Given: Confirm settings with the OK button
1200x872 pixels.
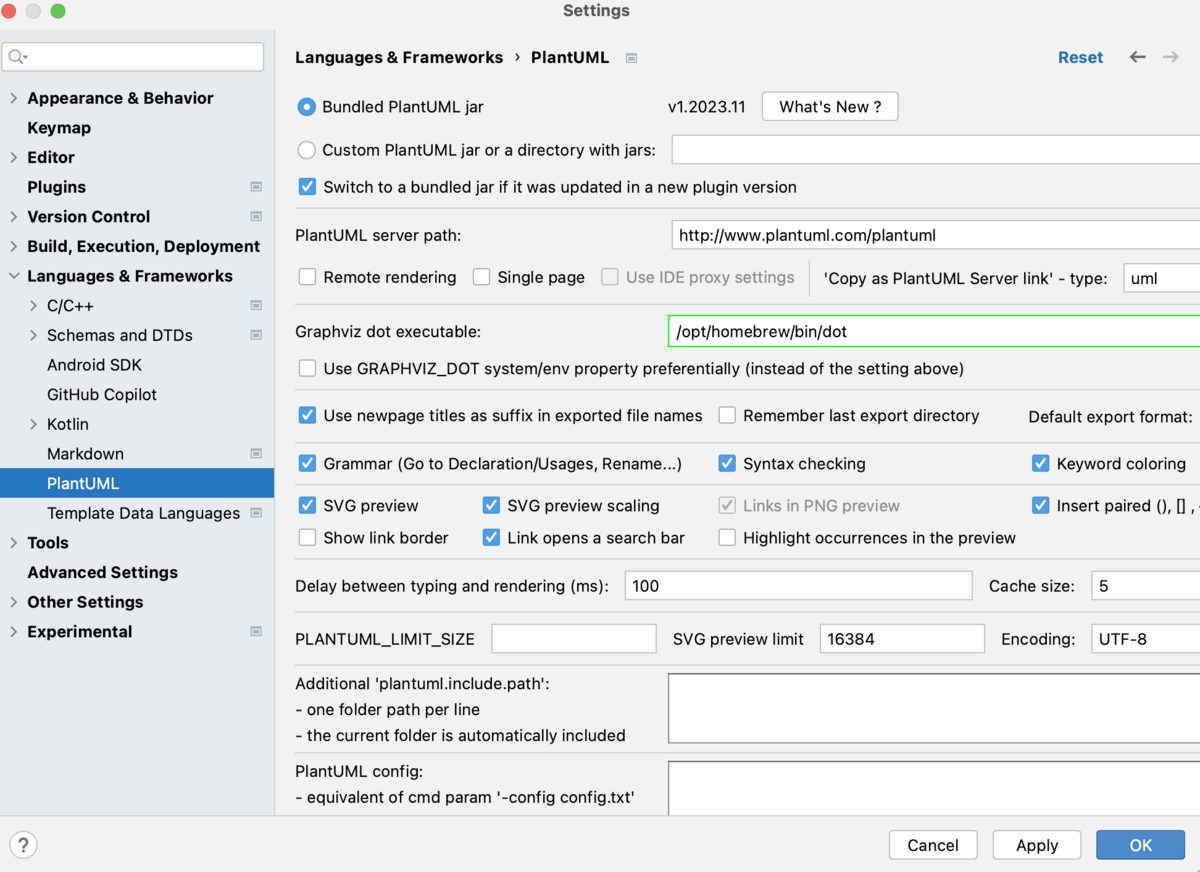Looking at the screenshot, I should click(x=1141, y=845).
